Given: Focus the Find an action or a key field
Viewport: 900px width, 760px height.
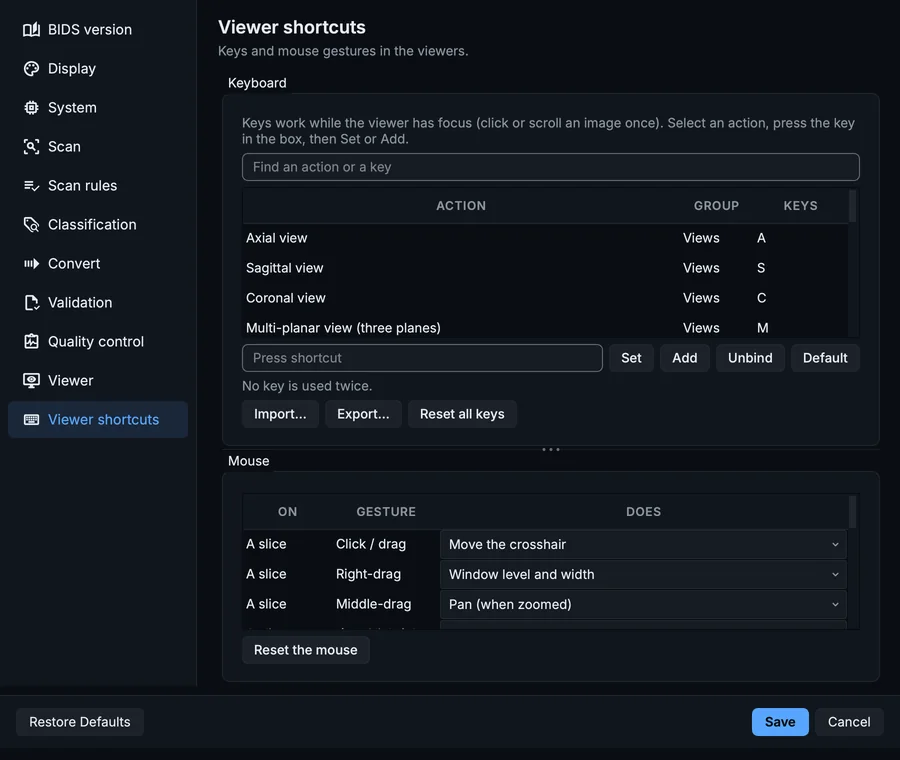Looking at the screenshot, I should click(x=550, y=167).
